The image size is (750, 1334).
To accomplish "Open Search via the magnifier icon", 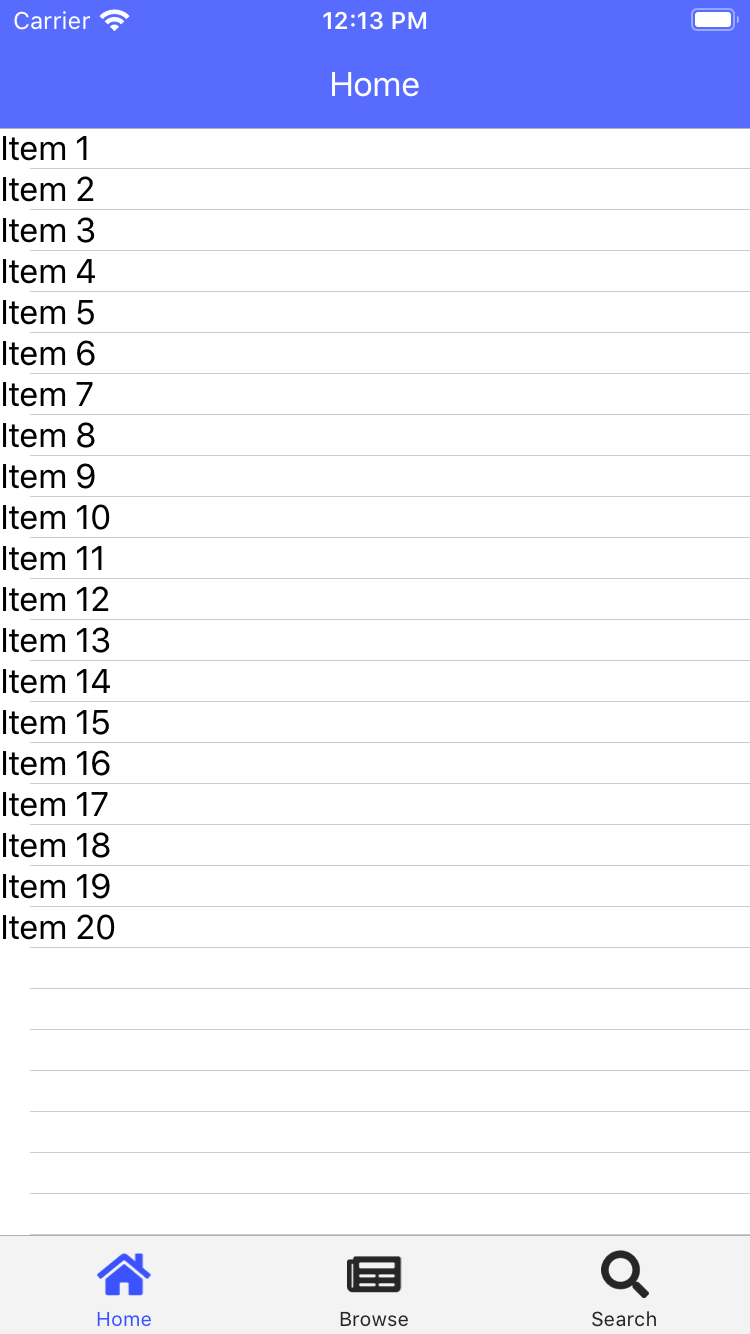I will (623, 1273).
